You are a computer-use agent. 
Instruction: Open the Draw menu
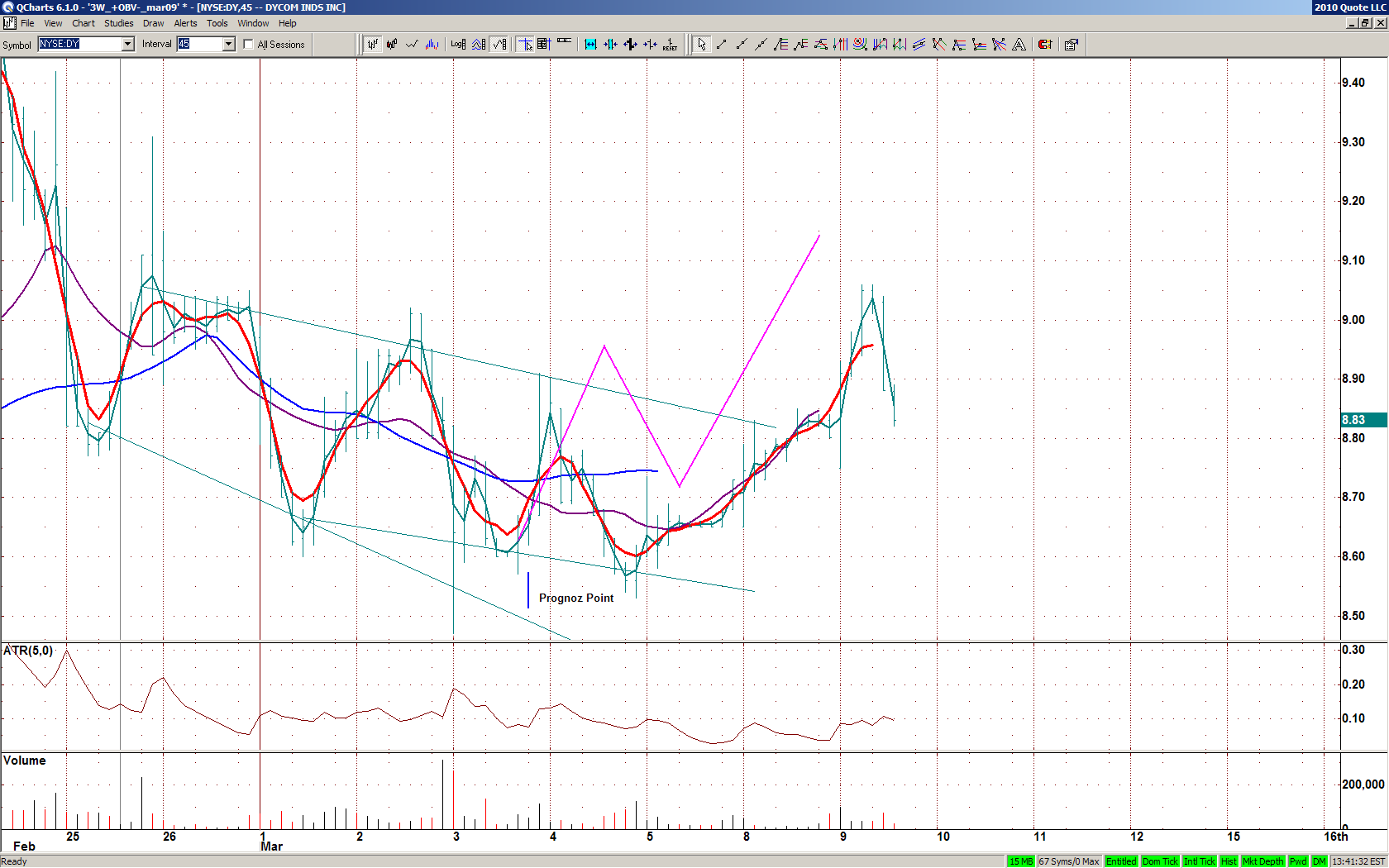153,23
